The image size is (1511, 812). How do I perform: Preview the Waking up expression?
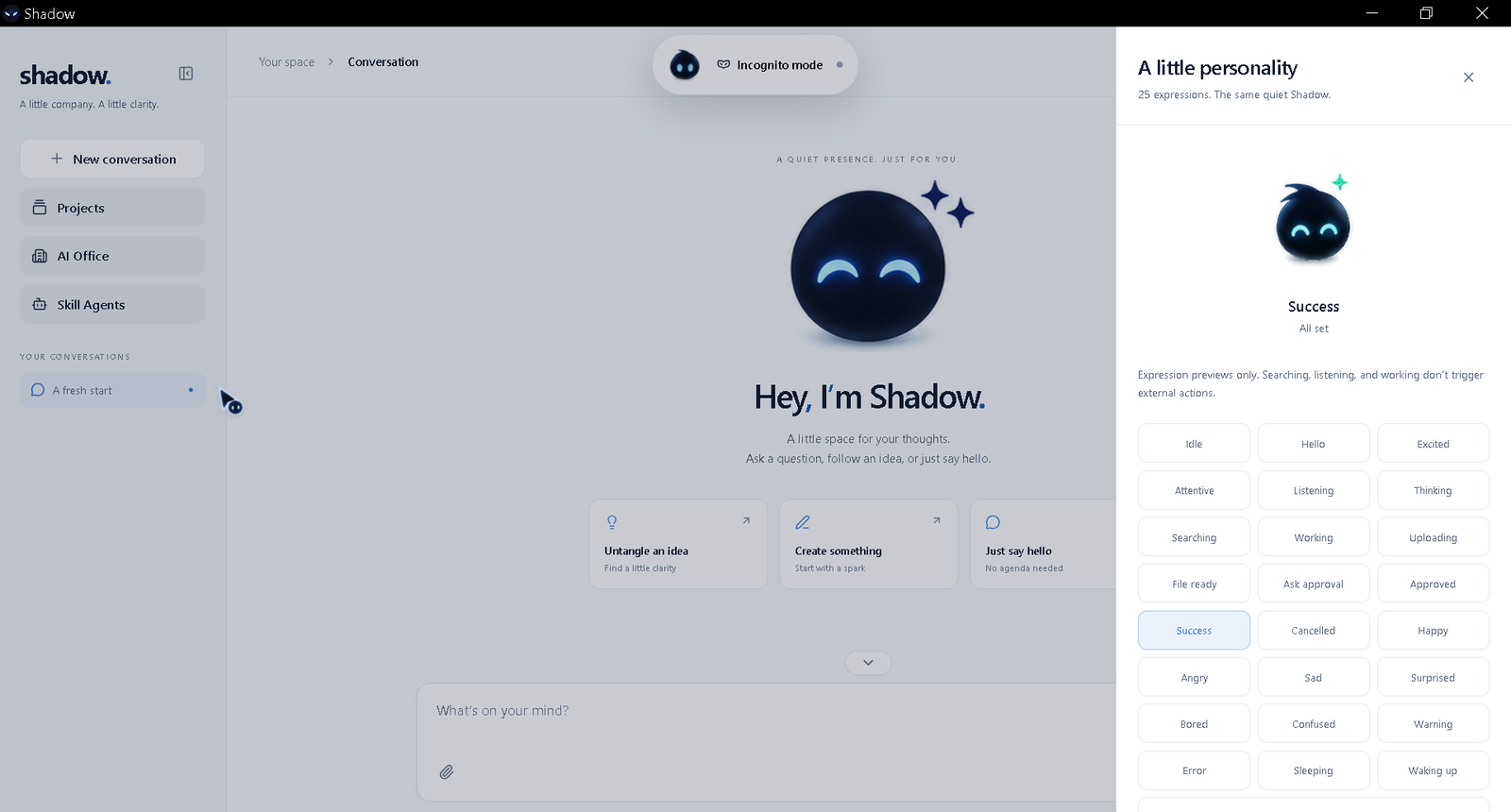click(x=1433, y=770)
